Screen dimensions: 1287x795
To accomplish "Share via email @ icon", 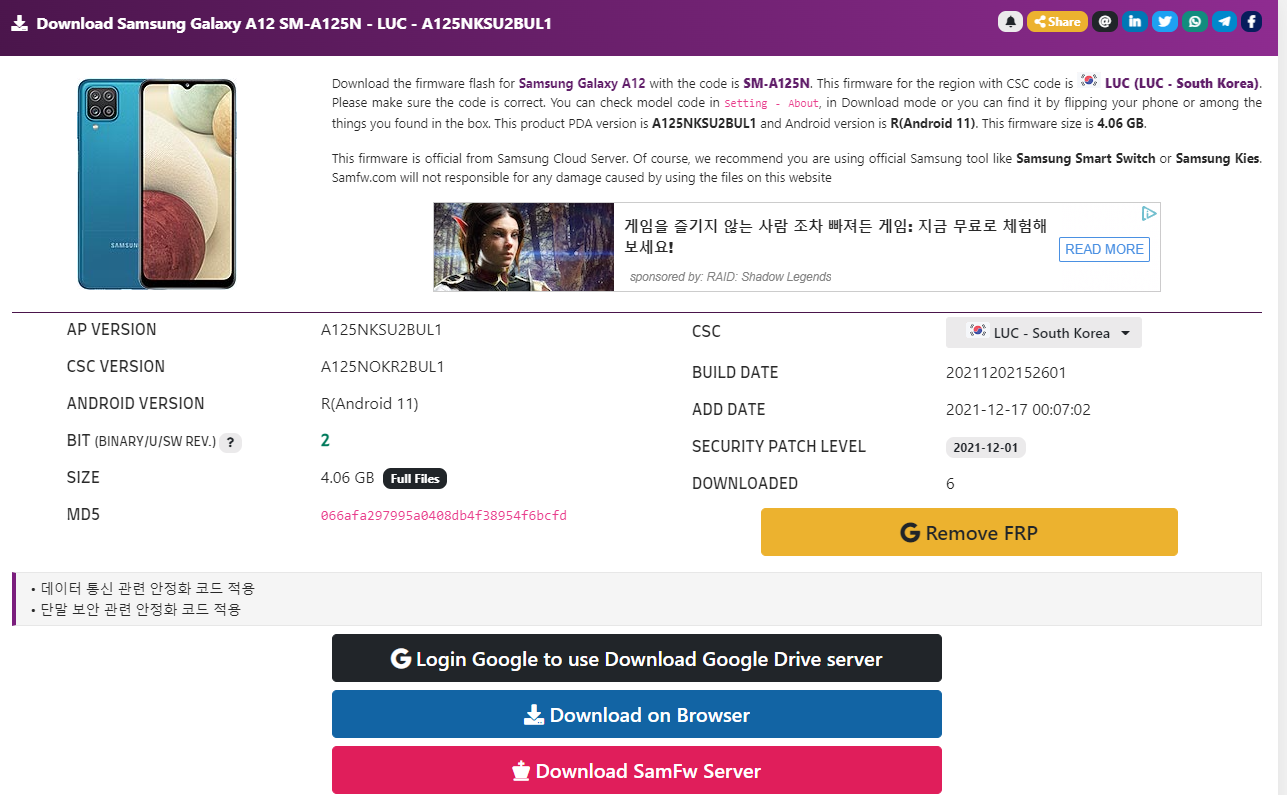I will (x=1105, y=21).
